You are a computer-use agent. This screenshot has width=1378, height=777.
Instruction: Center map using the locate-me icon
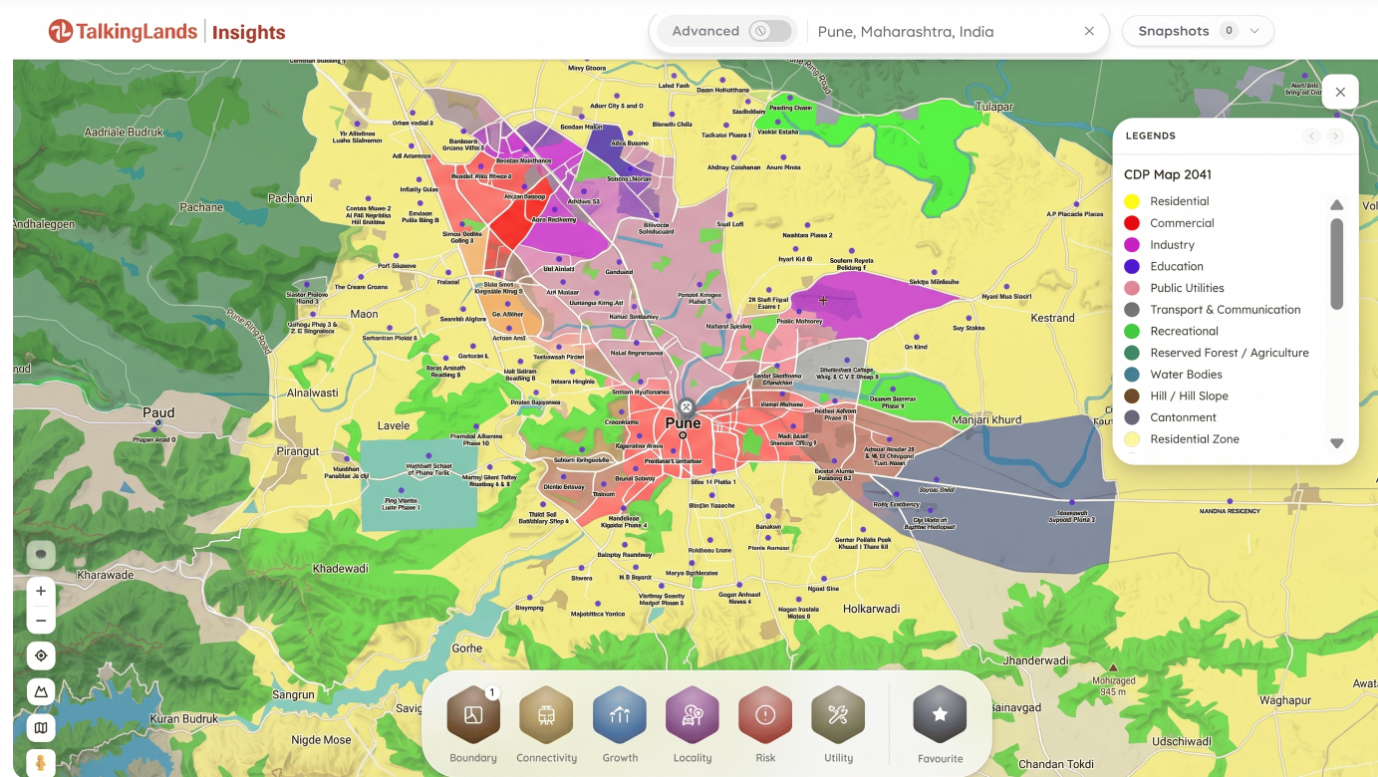(41, 656)
